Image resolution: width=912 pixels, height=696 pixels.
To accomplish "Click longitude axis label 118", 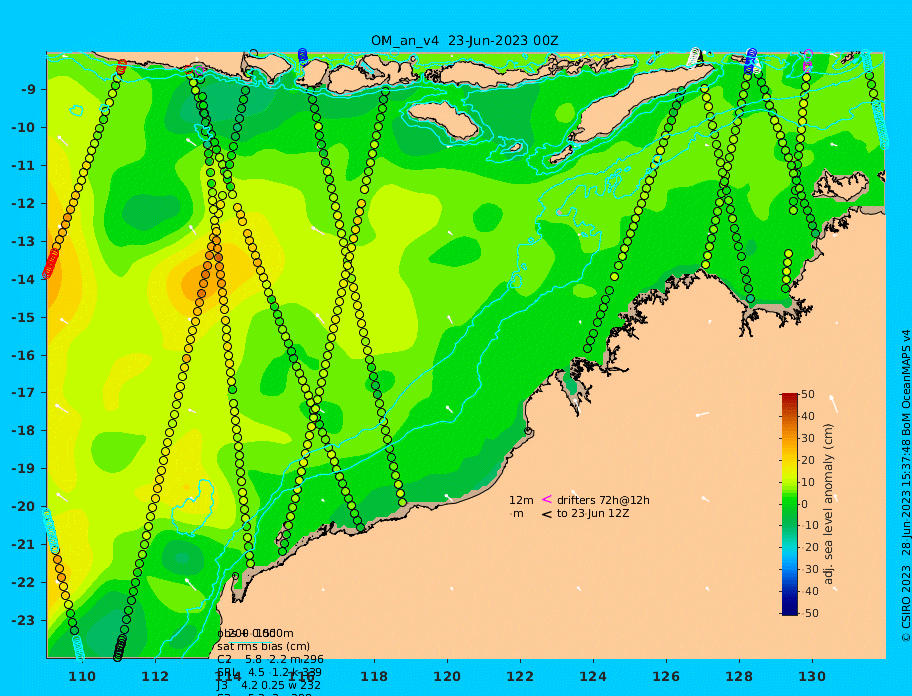I will click(374, 676).
